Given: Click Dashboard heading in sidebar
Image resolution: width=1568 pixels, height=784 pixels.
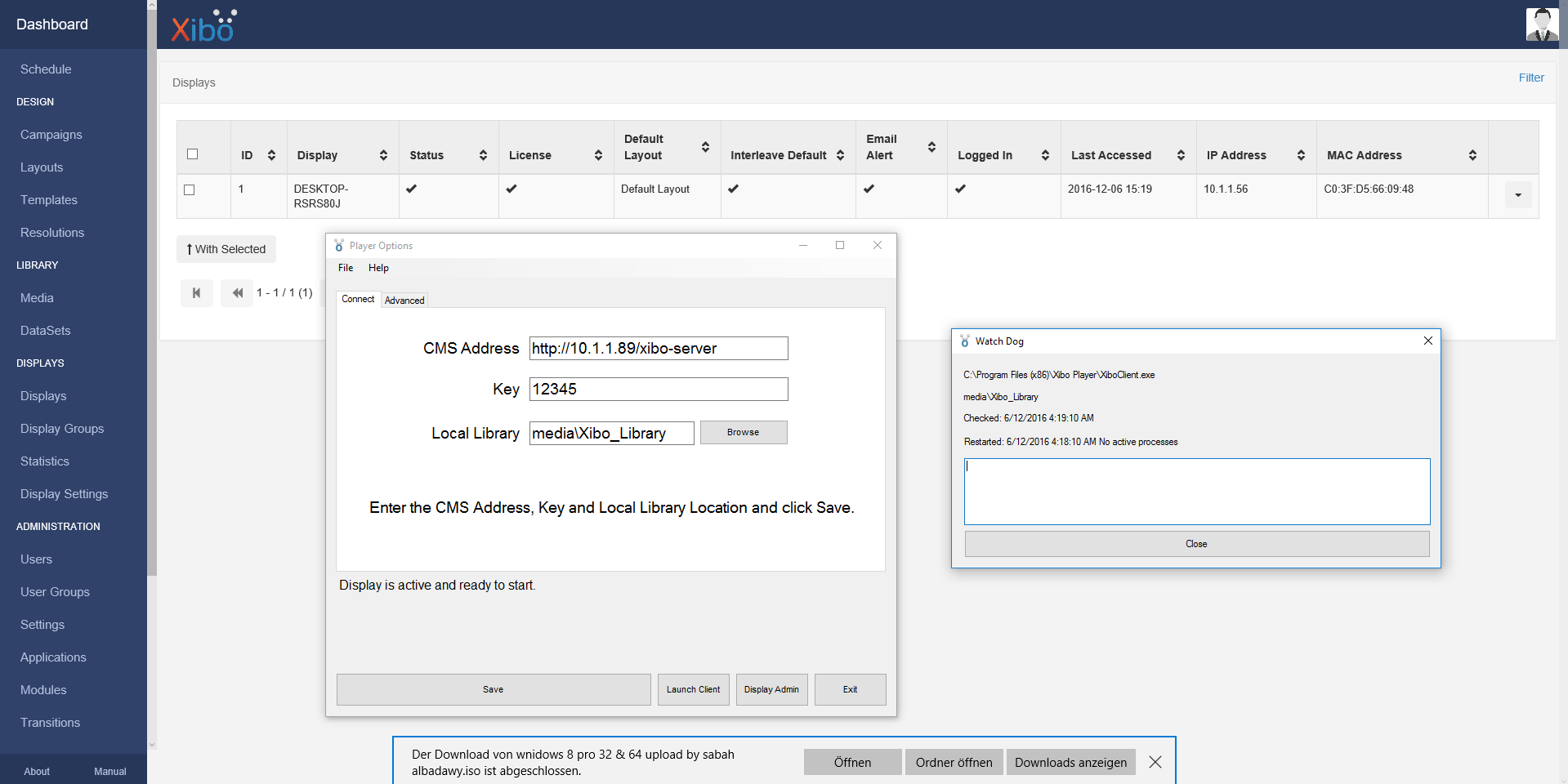Looking at the screenshot, I should (x=52, y=24).
